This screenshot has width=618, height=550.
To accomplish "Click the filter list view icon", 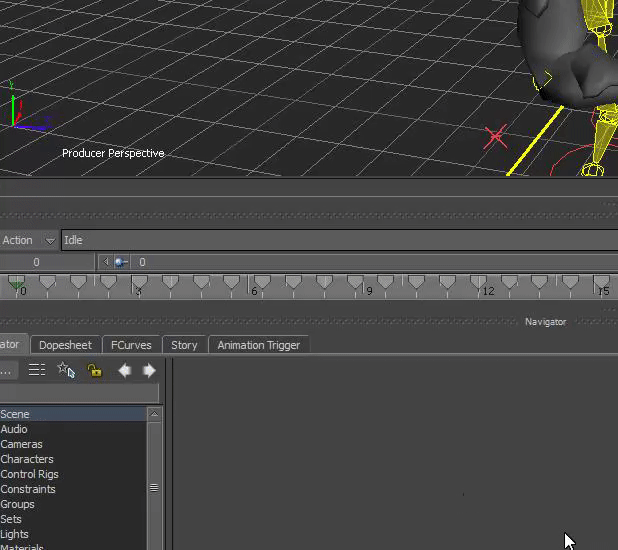I will pyautogui.click(x=37, y=370).
